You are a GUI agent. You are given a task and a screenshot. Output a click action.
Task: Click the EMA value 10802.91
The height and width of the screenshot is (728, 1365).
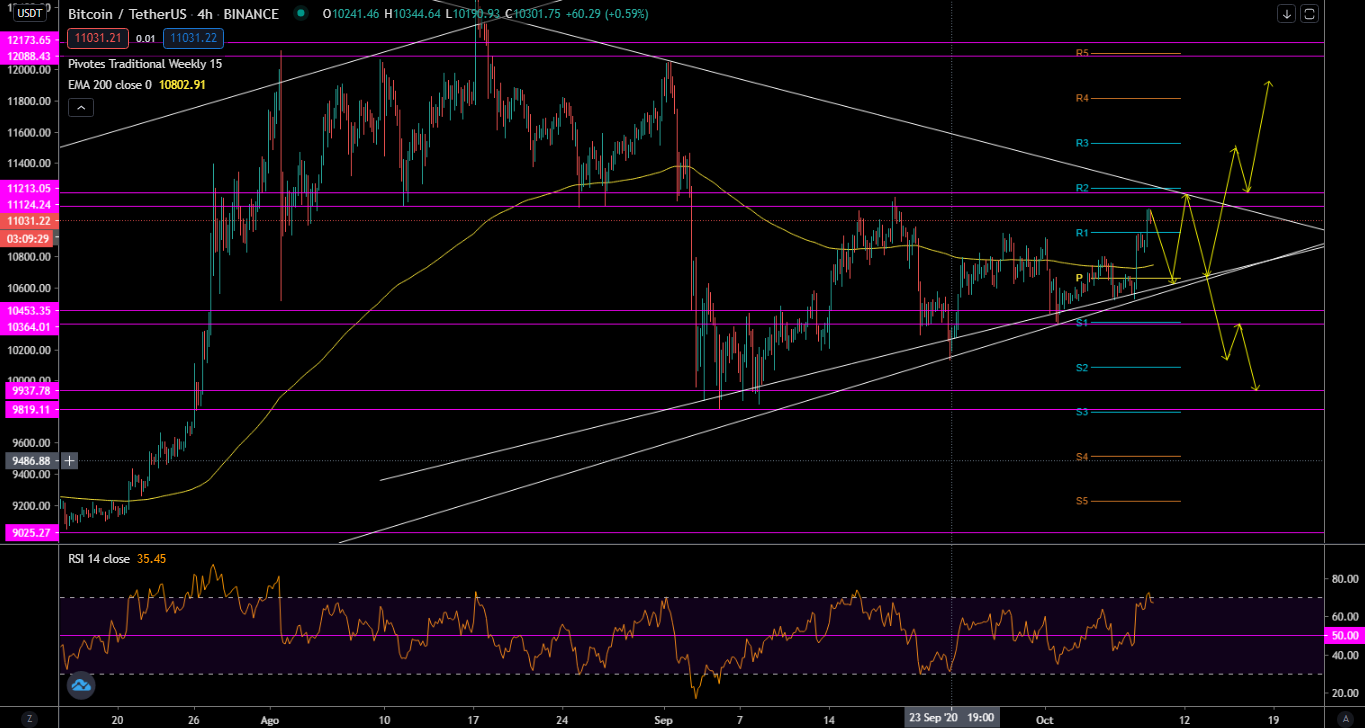point(182,85)
